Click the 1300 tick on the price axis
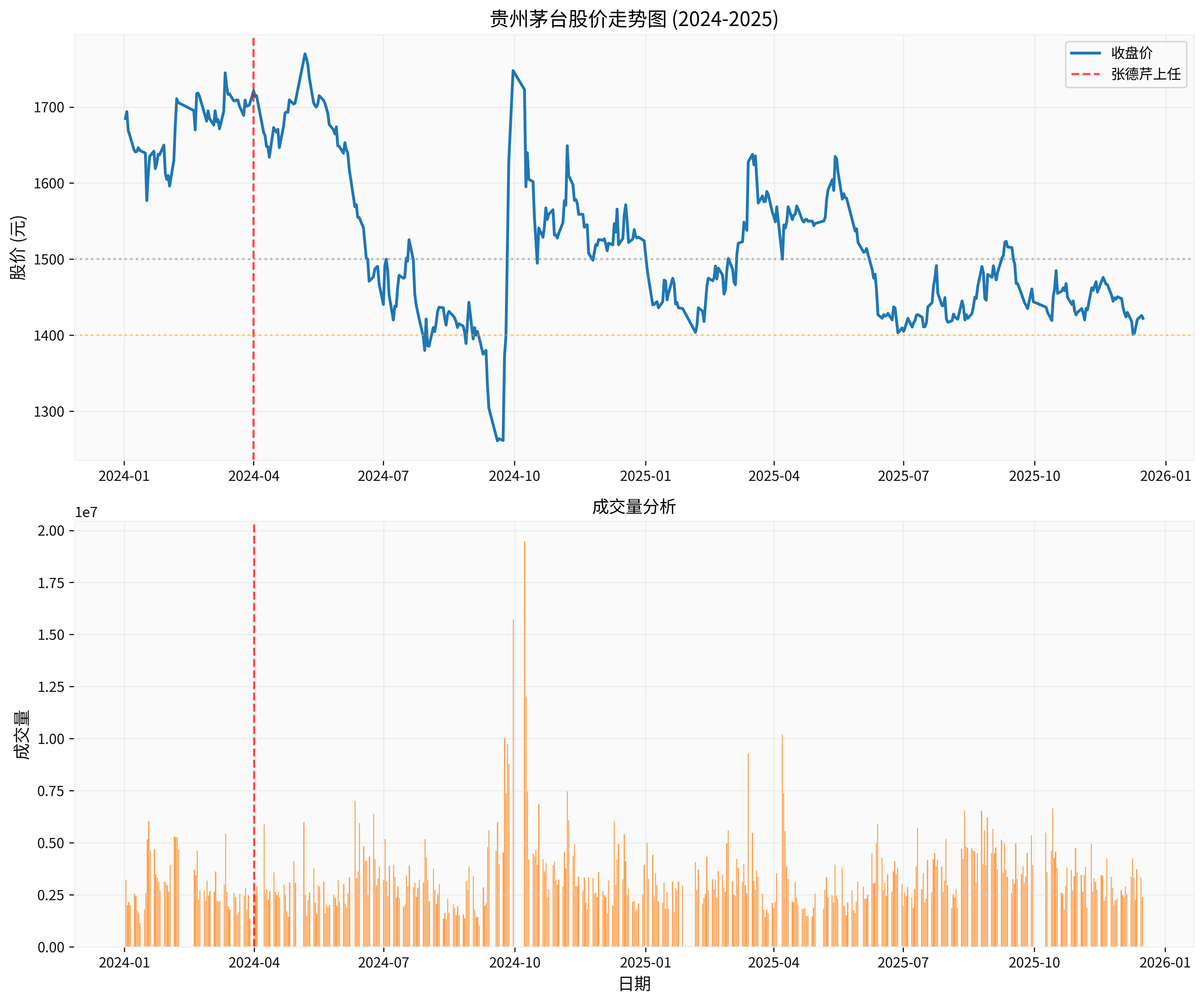 [49, 411]
